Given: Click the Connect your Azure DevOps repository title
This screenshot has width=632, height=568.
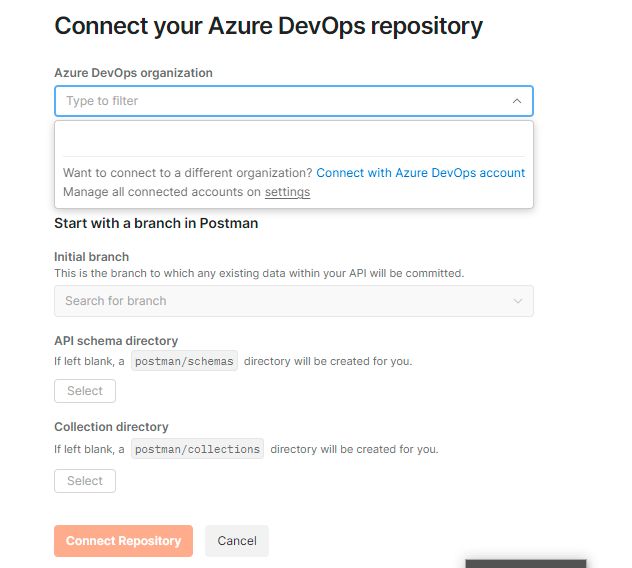Looking at the screenshot, I should (268, 26).
